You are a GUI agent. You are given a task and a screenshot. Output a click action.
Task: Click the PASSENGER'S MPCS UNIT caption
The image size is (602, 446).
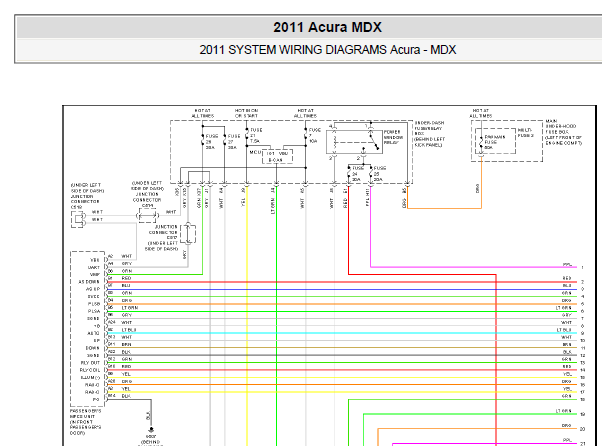[86, 422]
